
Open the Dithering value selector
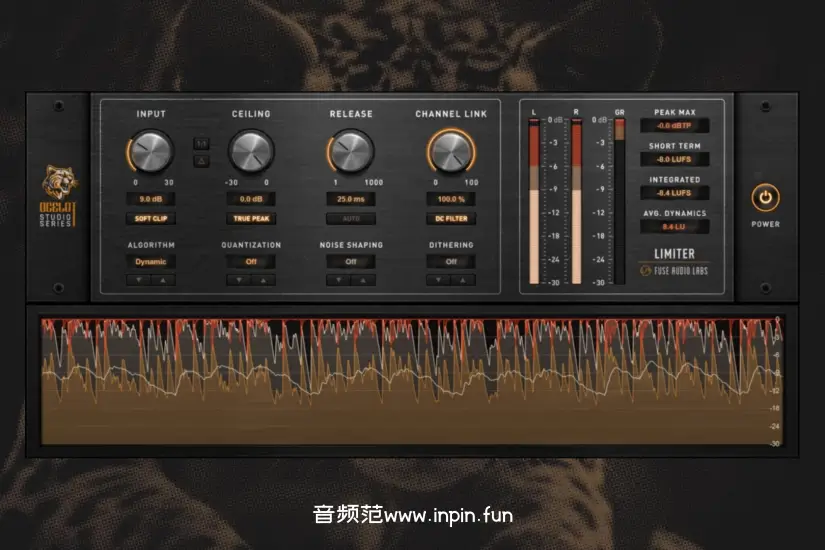451,261
